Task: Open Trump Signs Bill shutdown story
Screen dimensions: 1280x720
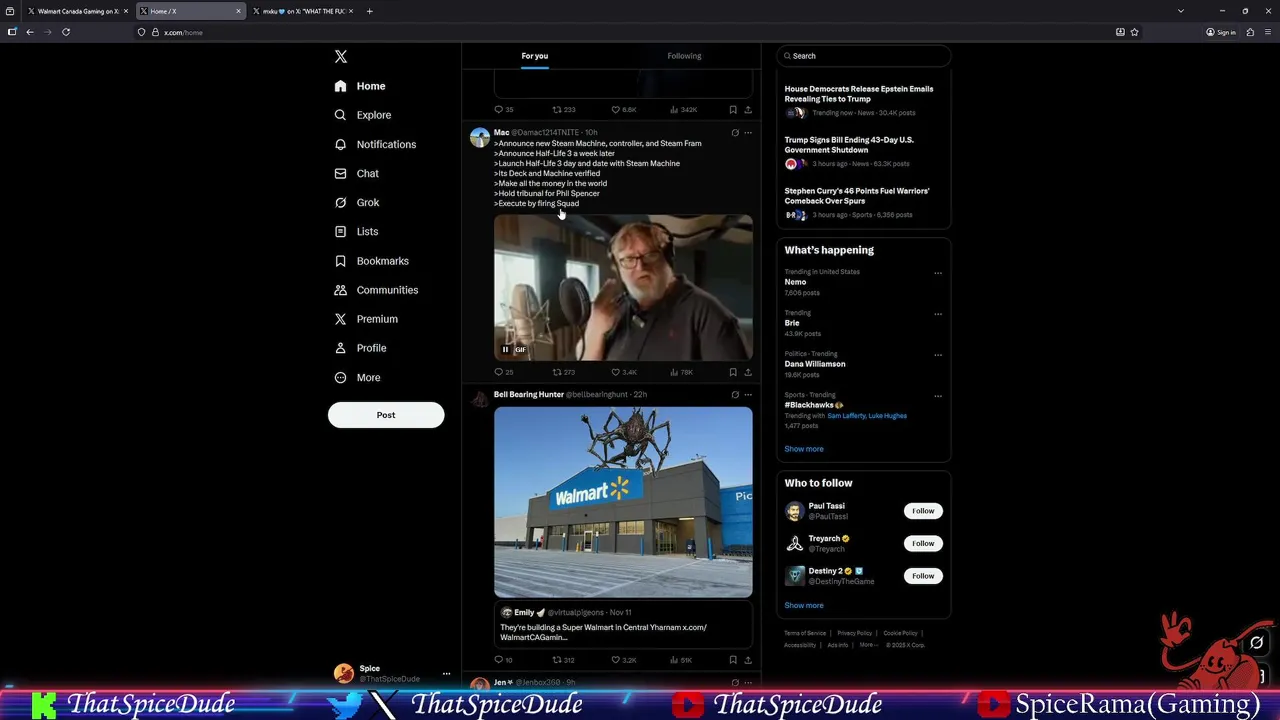Action: tap(863, 153)
